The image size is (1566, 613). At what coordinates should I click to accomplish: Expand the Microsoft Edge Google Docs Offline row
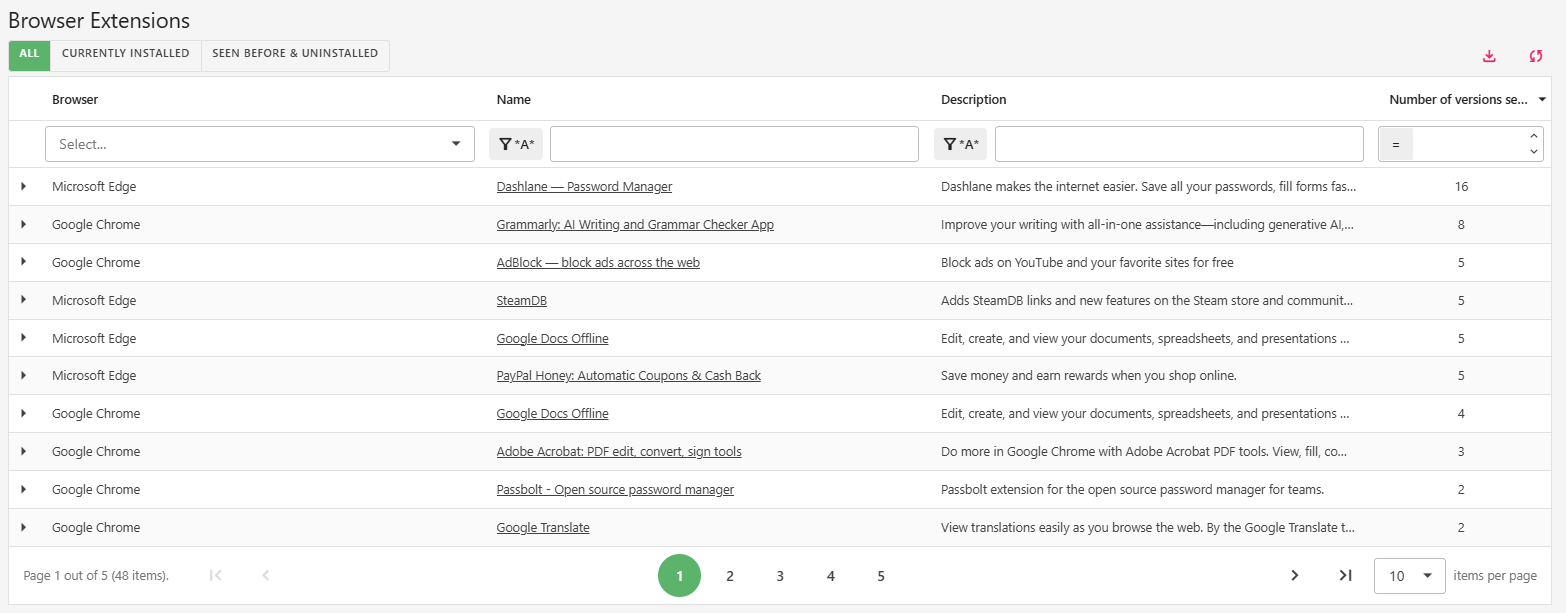click(x=23, y=338)
